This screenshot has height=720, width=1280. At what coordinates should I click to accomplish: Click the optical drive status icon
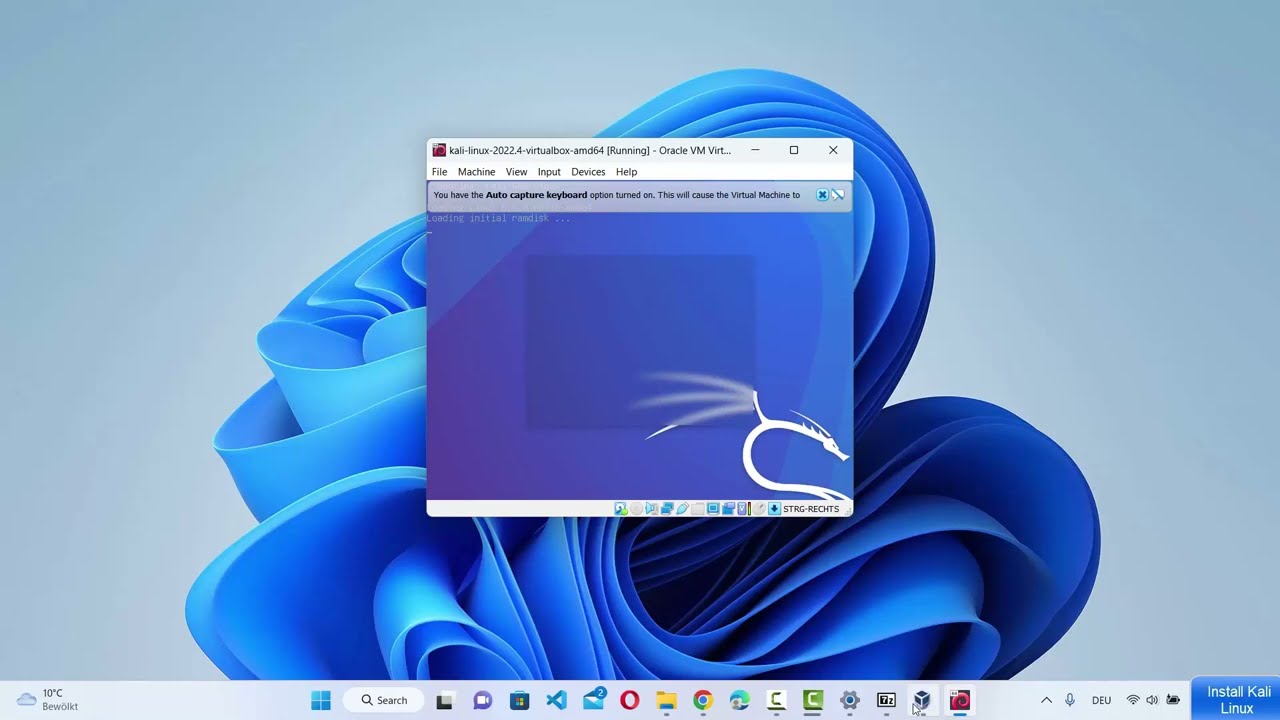[636, 509]
